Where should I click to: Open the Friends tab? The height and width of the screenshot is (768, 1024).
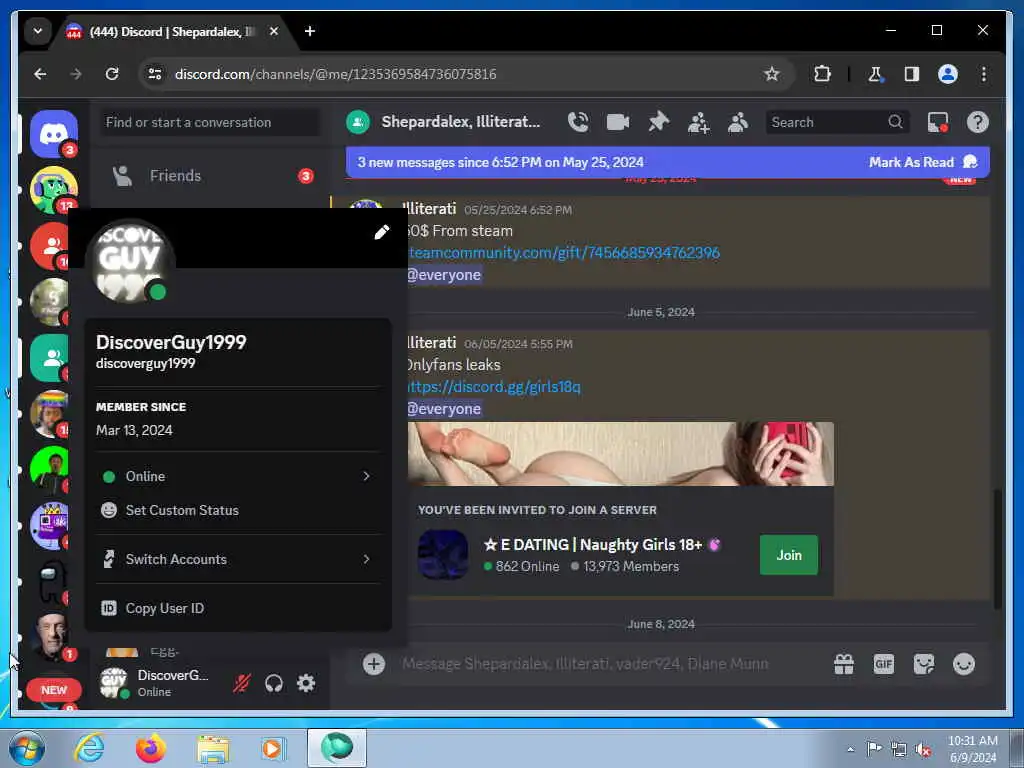tap(209, 176)
